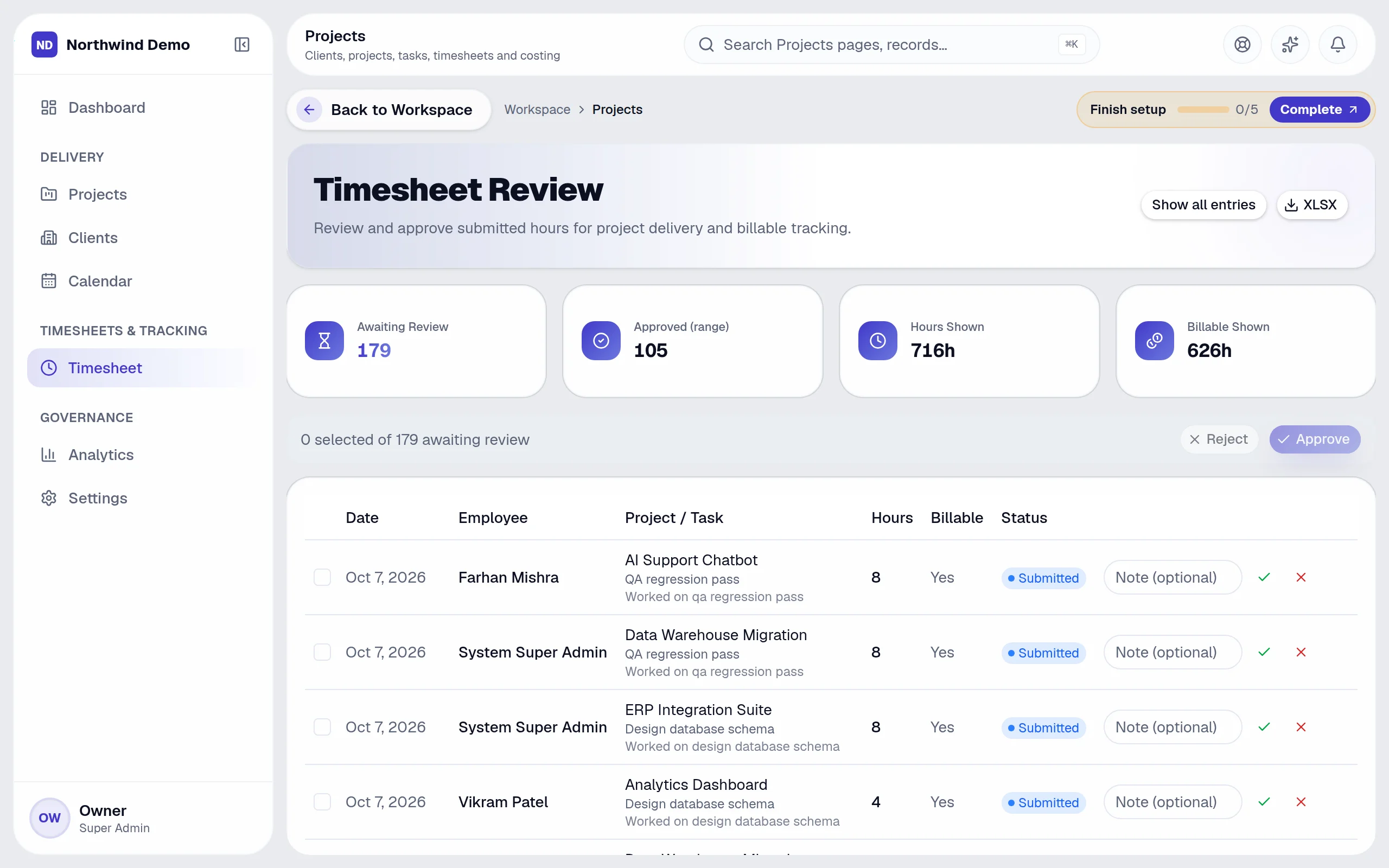Image resolution: width=1389 pixels, height=868 pixels.
Task: Tick the ERP Integration Suite row checkbox
Action: point(322,727)
